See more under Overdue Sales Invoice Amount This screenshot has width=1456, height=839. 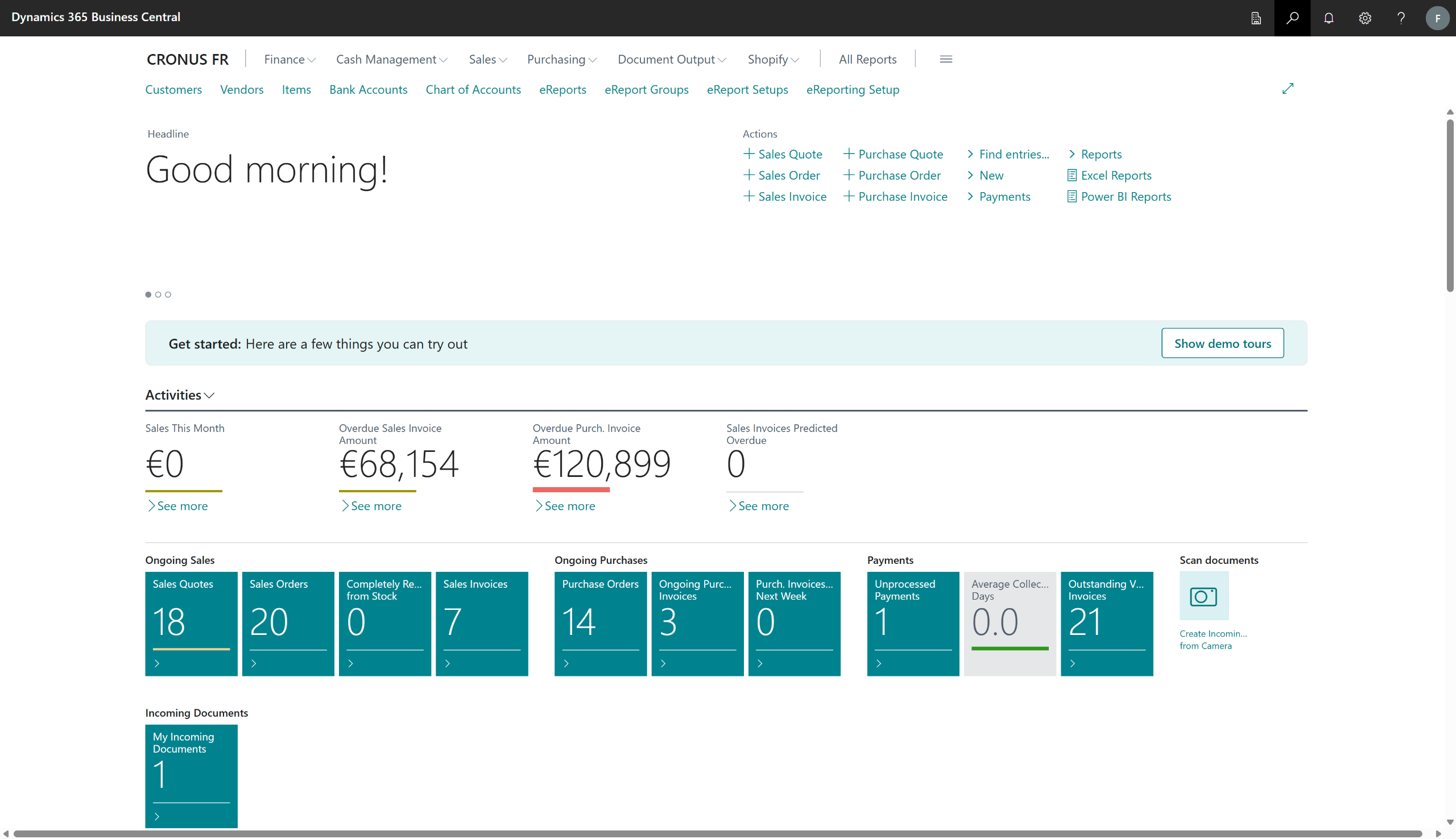(371, 506)
